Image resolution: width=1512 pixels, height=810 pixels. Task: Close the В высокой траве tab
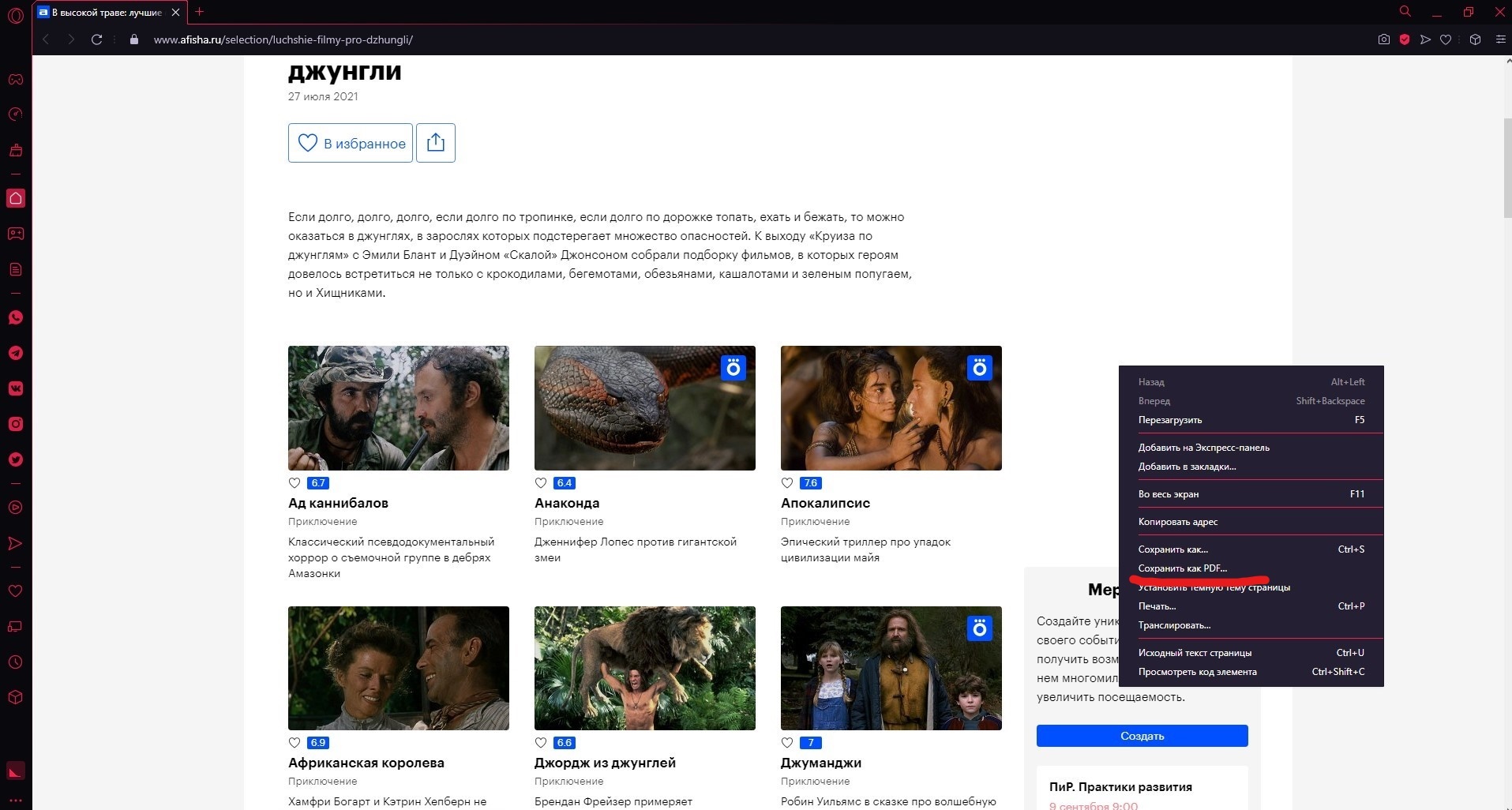point(175,13)
